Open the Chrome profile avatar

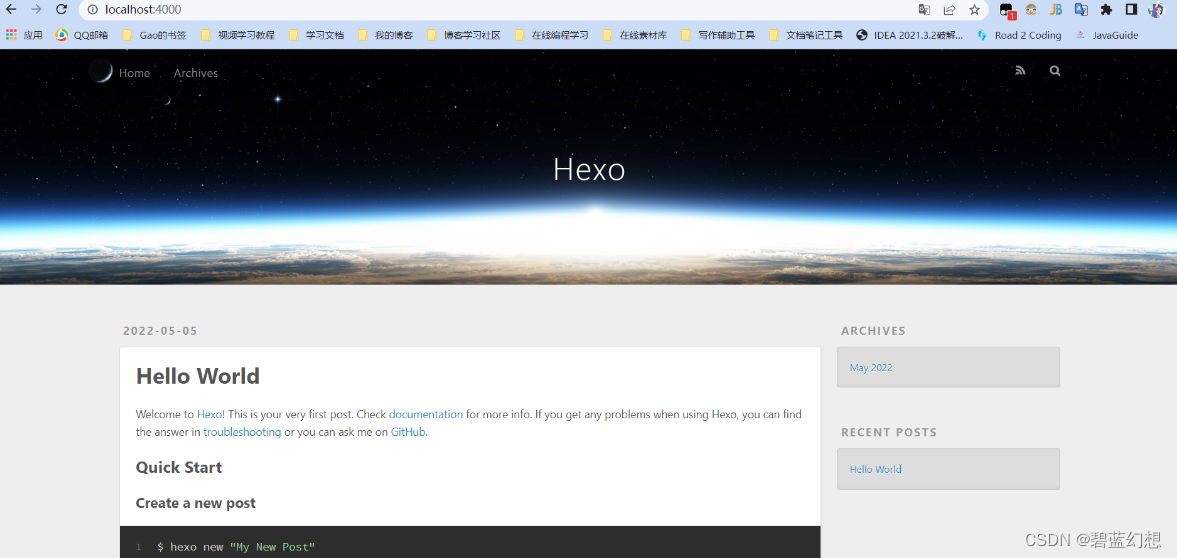coord(1156,10)
